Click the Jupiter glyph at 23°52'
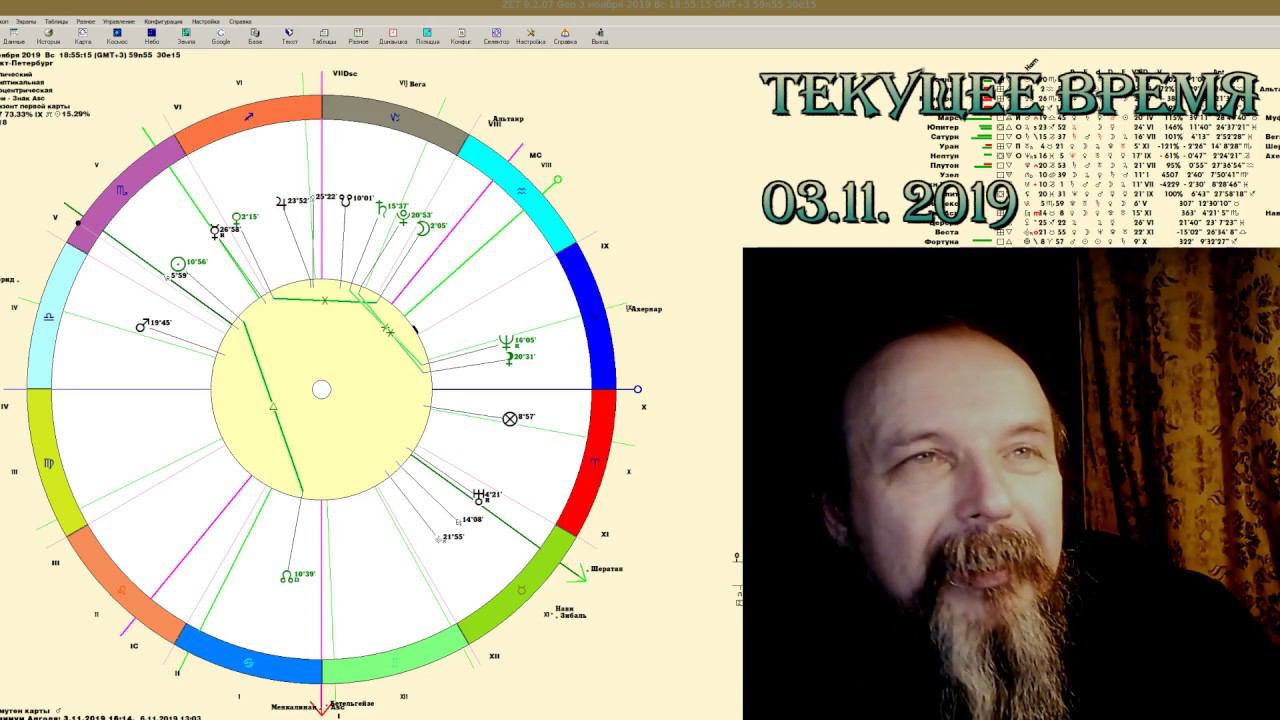This screenshot has height=720, width=1280. tap(282, 201)
